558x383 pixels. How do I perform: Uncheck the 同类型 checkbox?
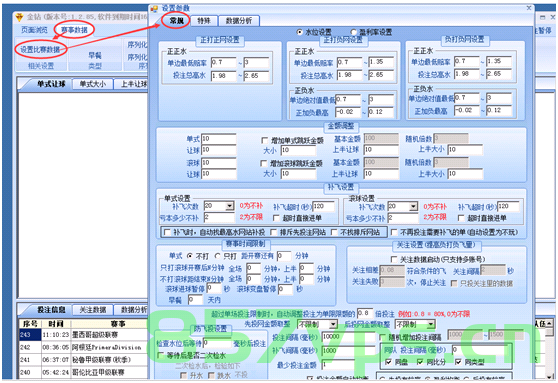point(458,362)
